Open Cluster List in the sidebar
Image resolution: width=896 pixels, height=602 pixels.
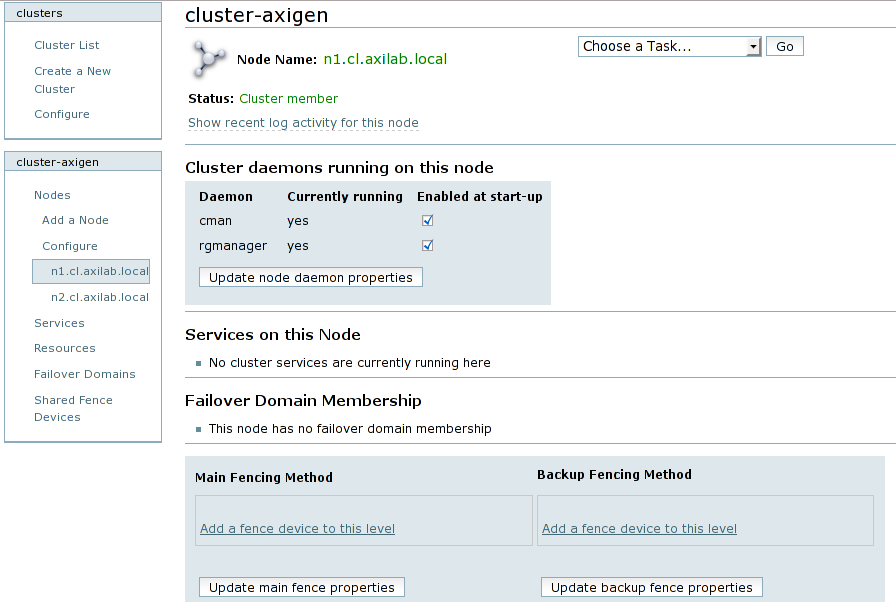click(67, 45)
